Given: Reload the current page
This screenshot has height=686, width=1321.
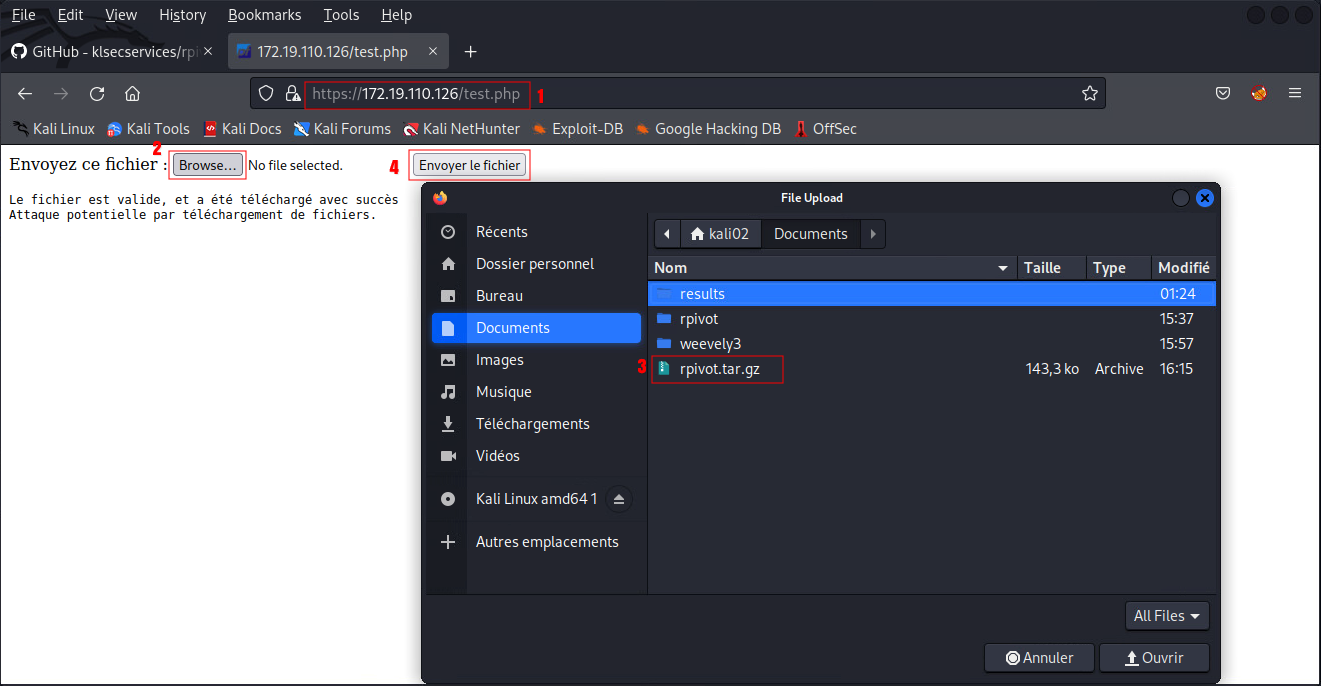Looking at the screenshot, I should tap(97, 94).
